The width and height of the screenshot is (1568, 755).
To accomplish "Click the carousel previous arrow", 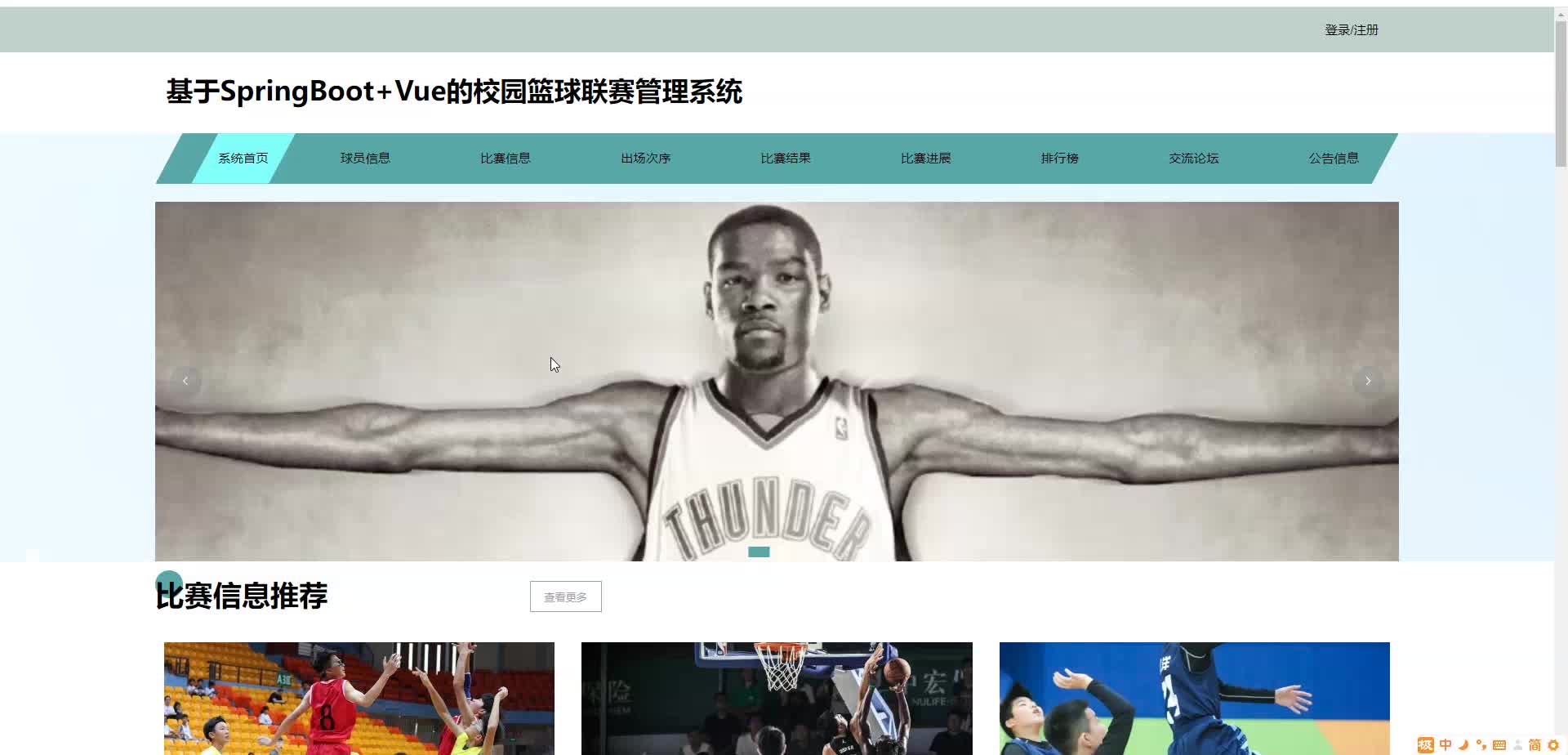I will [185, 381].
